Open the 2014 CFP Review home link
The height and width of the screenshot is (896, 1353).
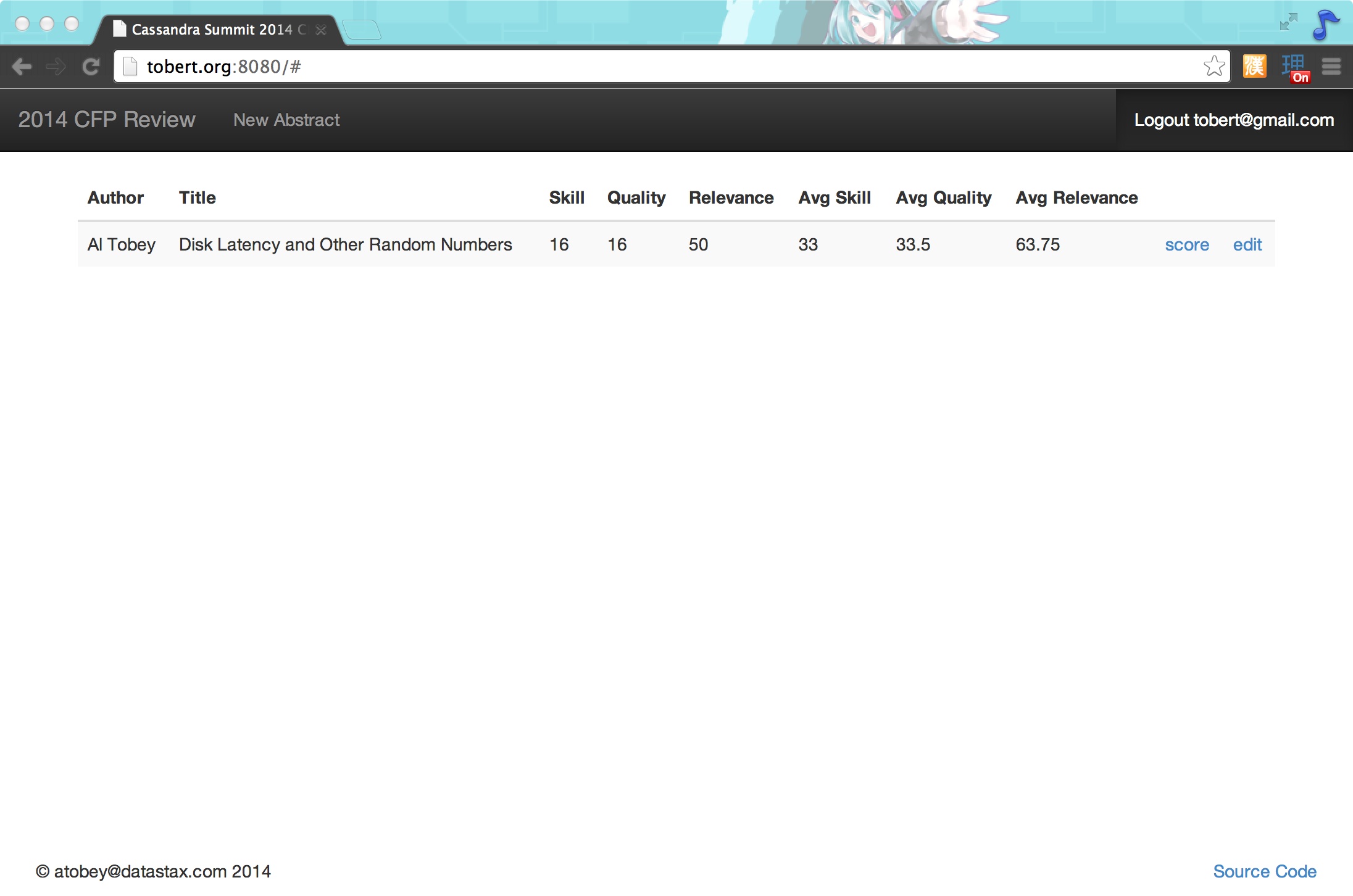(x=107, y=120)
